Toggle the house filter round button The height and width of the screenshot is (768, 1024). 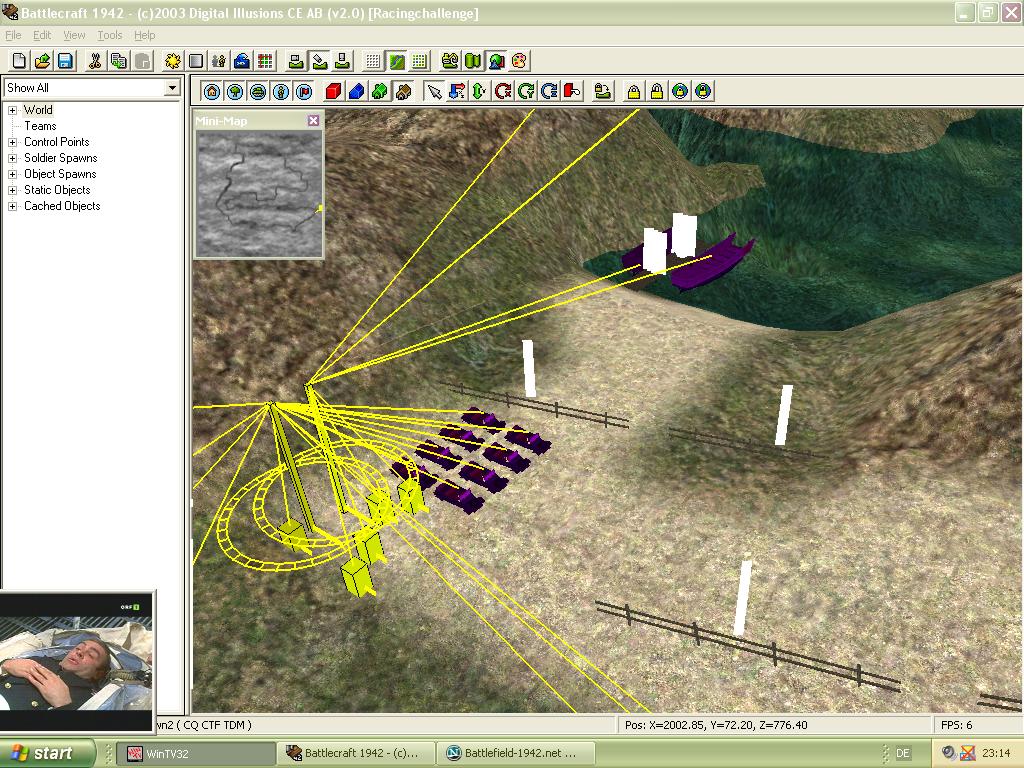click(212, 91)
